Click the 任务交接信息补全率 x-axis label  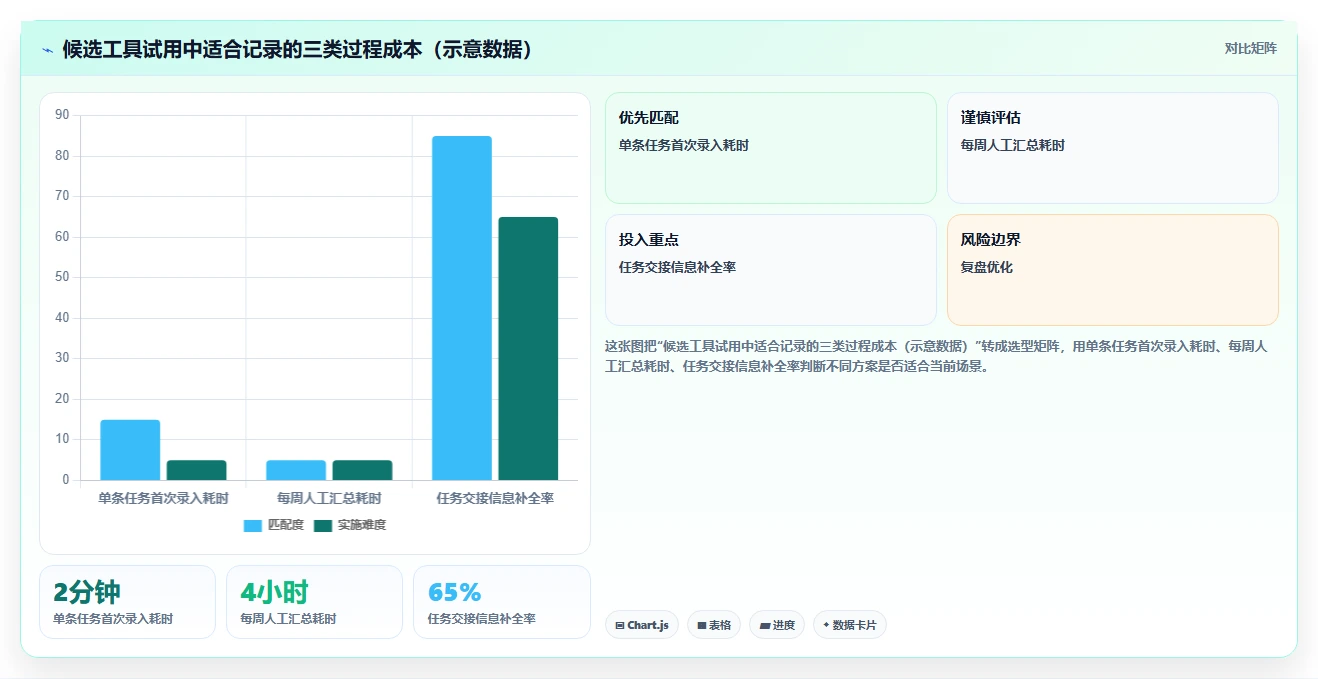coord(495,498)
